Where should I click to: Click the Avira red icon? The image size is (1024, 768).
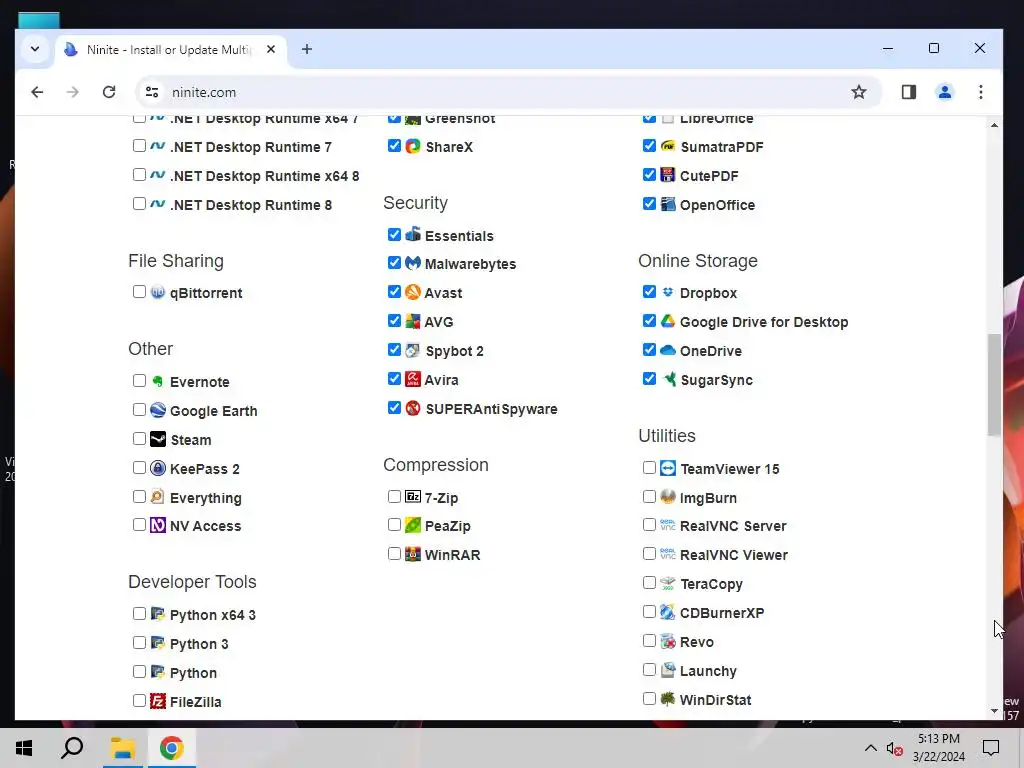413,379
